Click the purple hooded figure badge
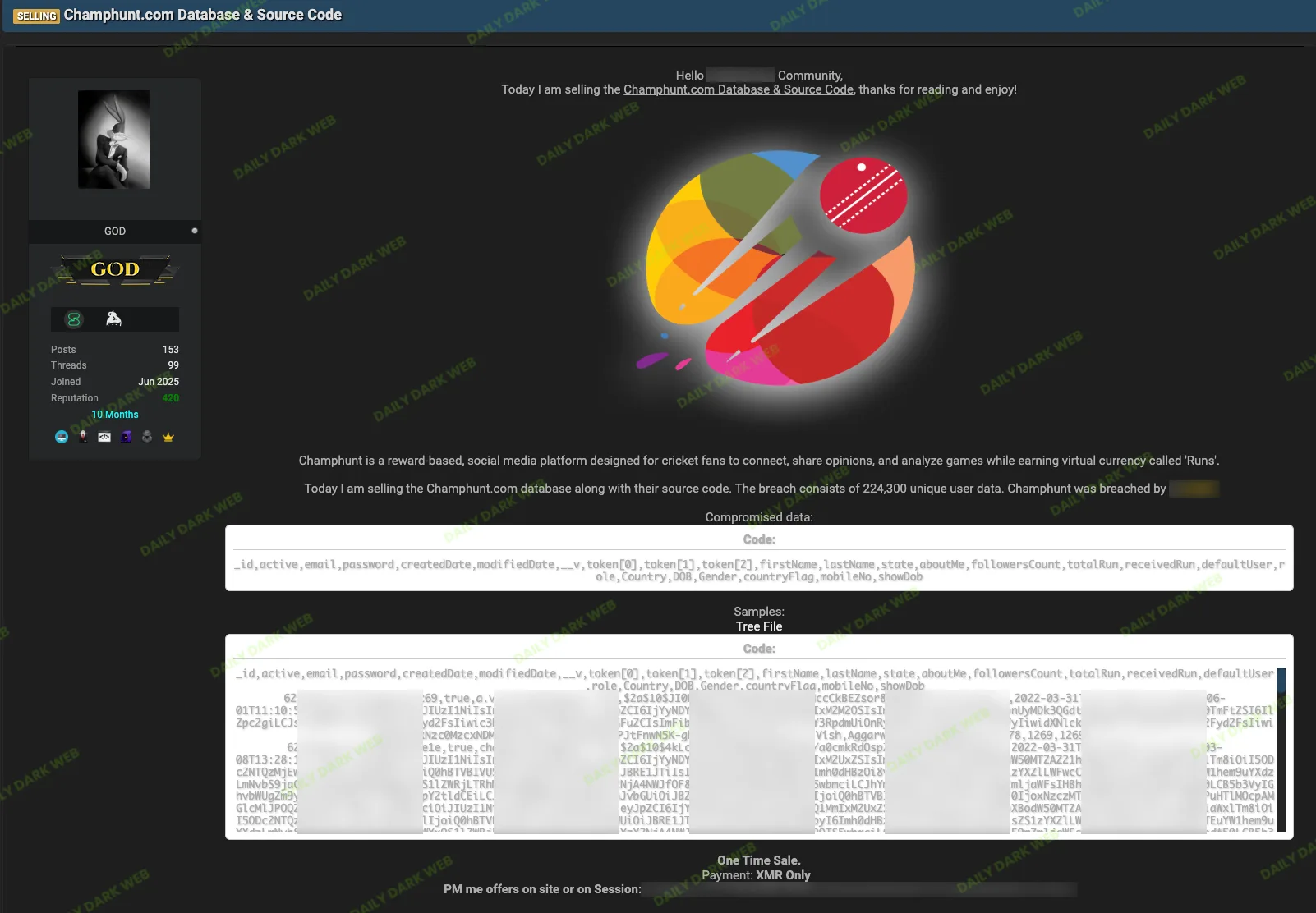This screenshot has height=913, width=1316. pyautogui.click(x=126, y=437)
